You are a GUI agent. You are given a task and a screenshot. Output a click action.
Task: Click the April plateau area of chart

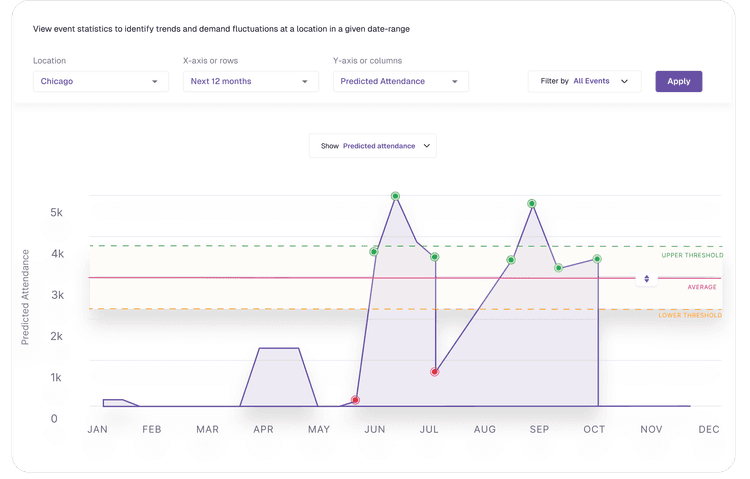point(279,377)
